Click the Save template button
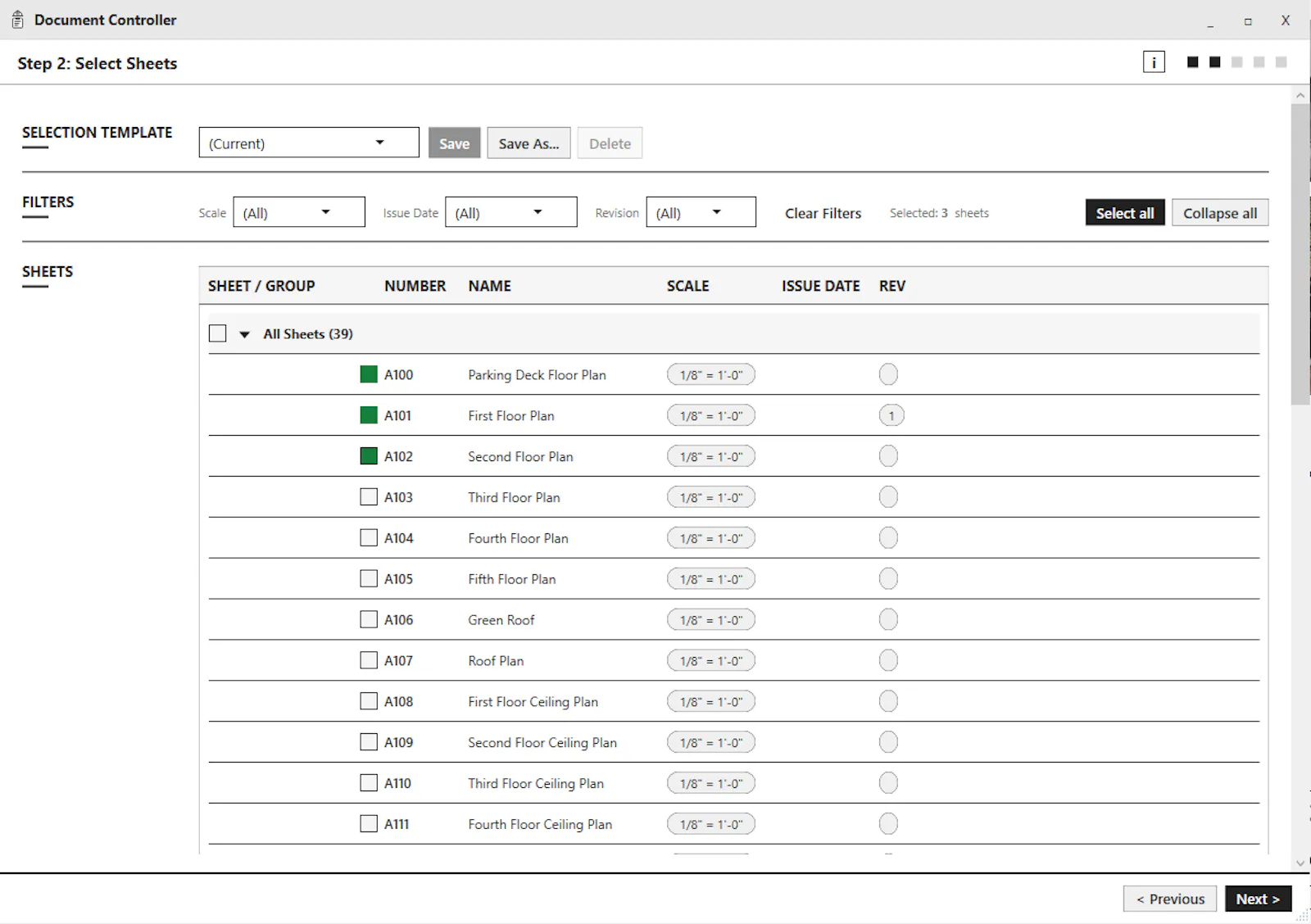Screen dimensions: 1311x924 pos(454,143)
